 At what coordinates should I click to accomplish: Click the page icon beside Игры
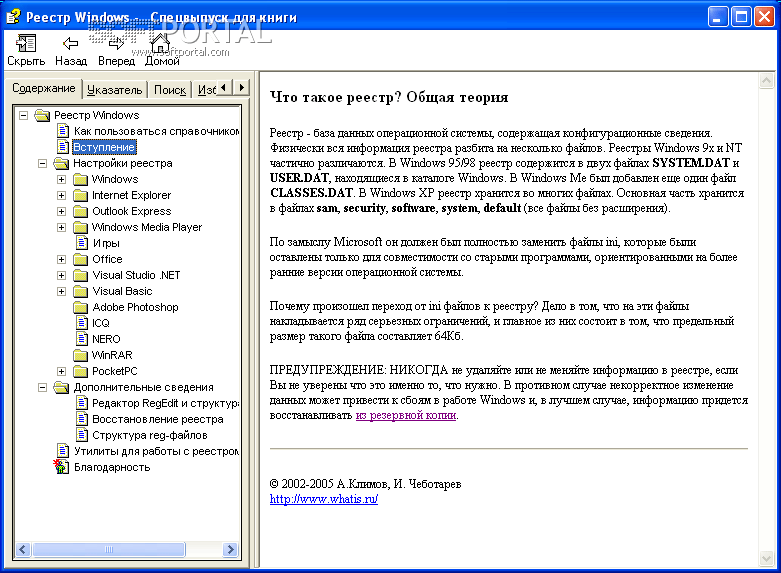pyautogui.click(x=82, y=243)
